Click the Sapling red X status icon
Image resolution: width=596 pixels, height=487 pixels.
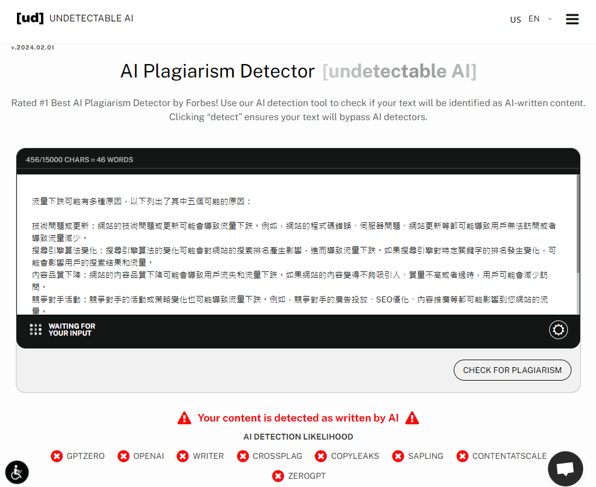(x=398, y=456)
